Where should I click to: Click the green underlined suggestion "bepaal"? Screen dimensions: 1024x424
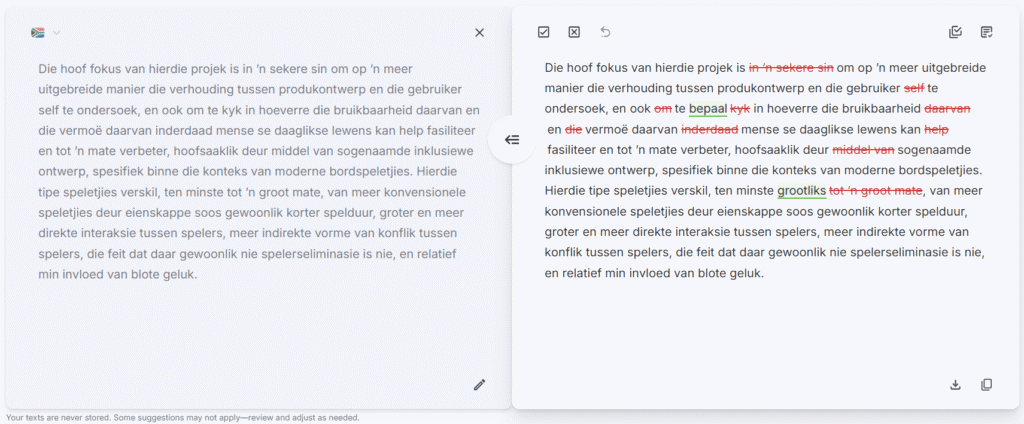pyautogui.click(x=707, y=109)
